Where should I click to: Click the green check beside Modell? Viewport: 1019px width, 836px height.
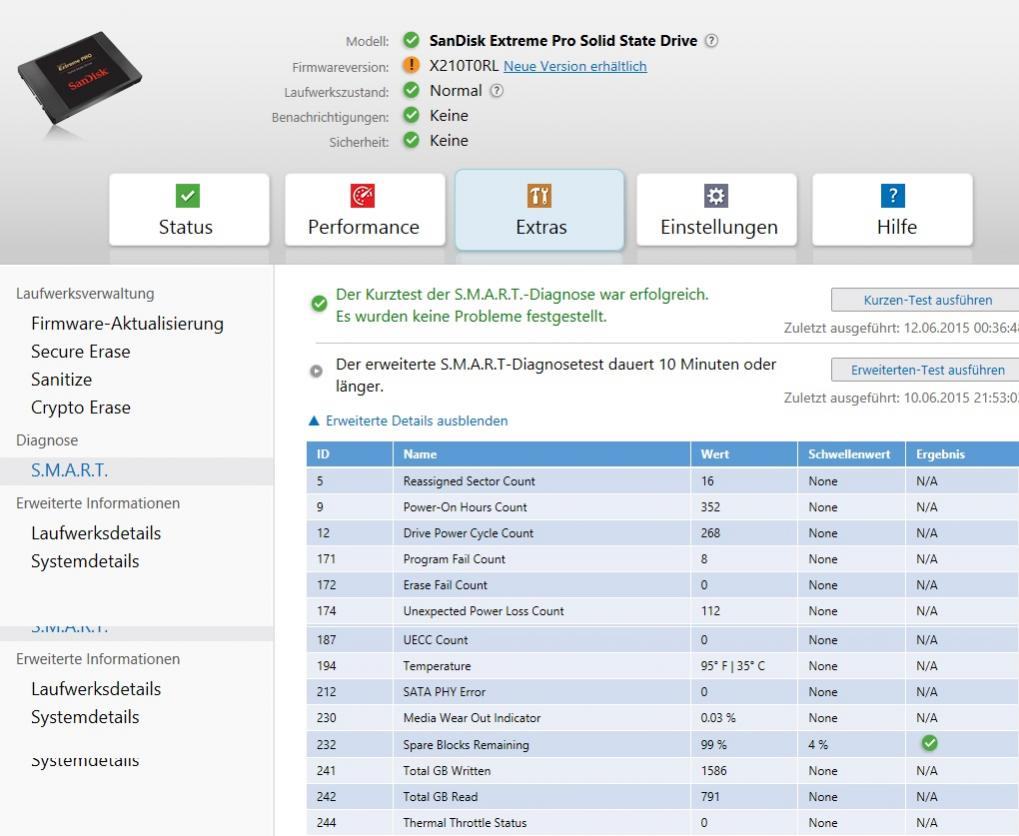click(x=411, y=40)
